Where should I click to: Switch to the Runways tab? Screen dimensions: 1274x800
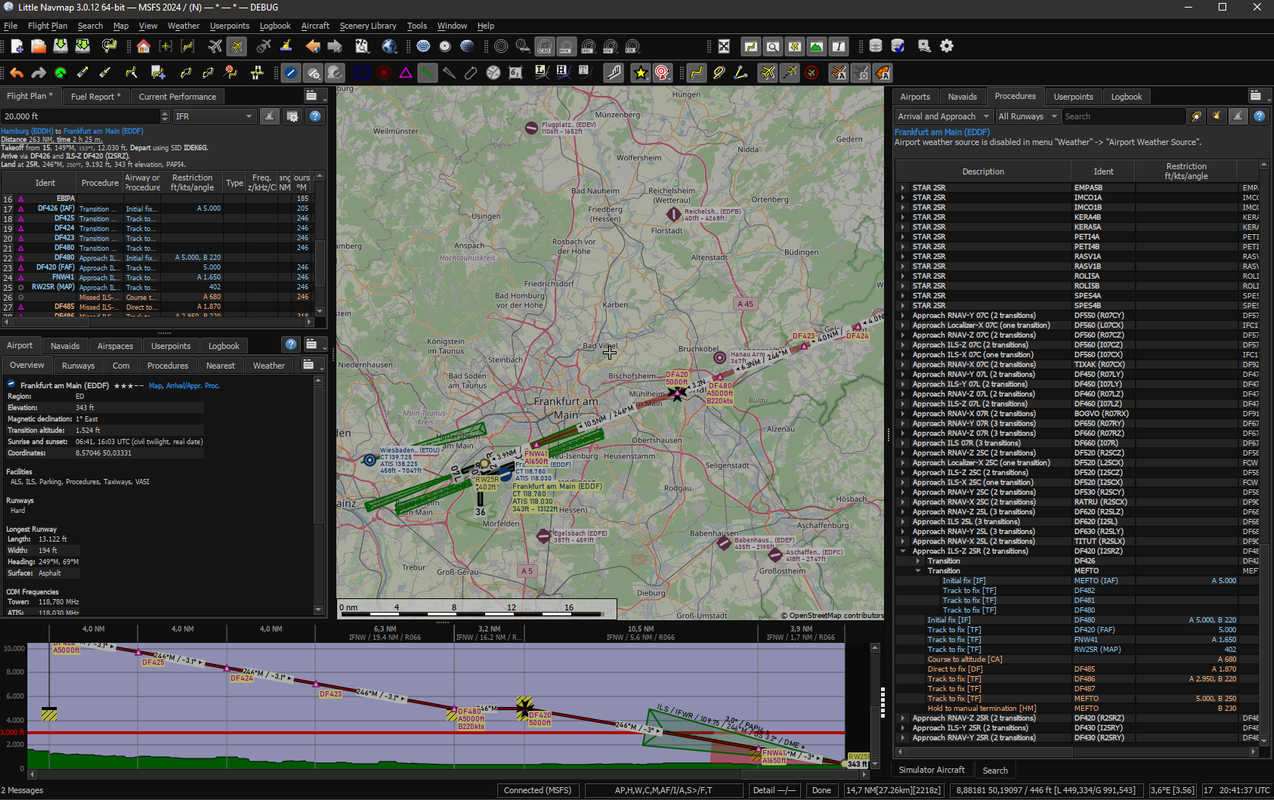pos(78,365)
